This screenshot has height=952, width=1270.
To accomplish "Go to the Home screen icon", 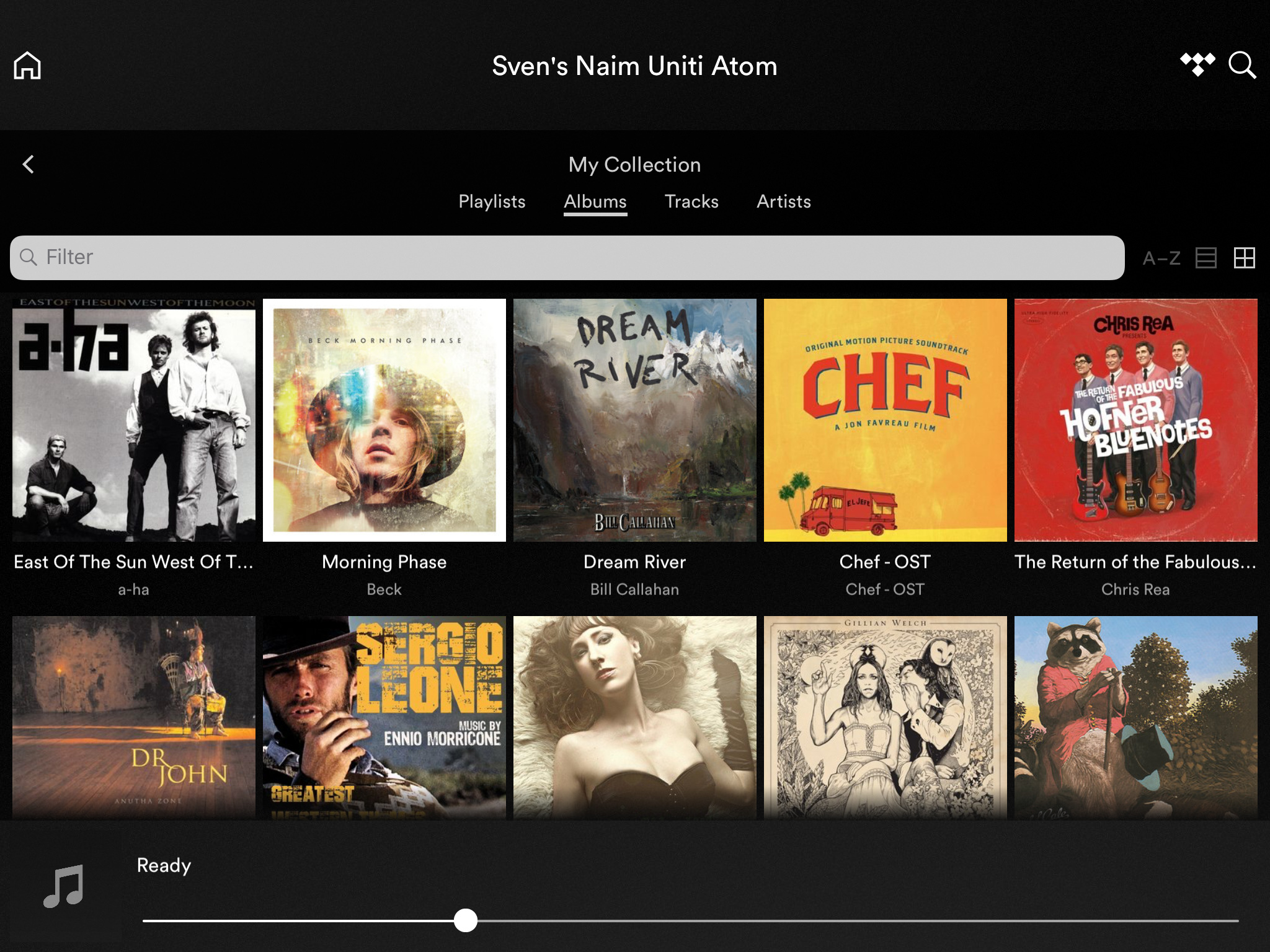I will (x=27, y=66).
